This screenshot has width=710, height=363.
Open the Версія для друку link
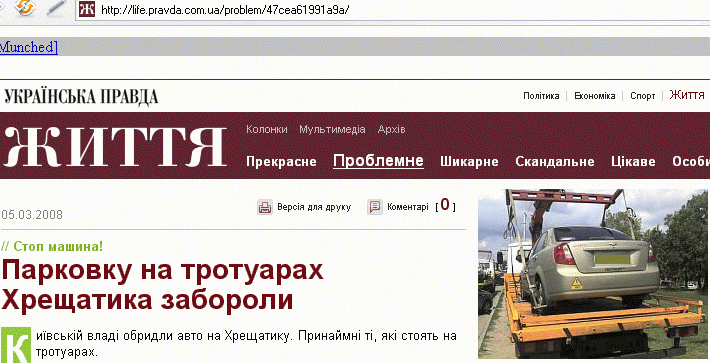314,207
